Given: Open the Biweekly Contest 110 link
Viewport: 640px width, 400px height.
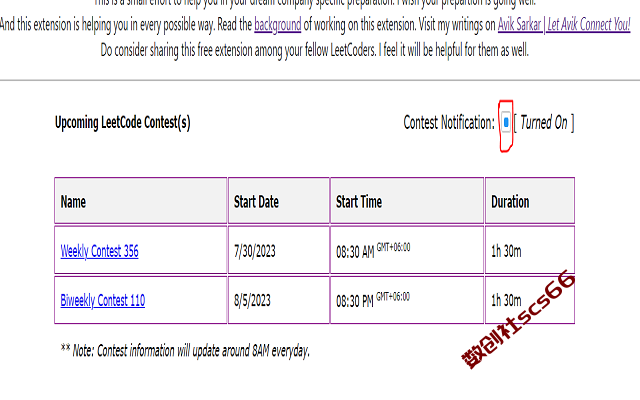Looking at the screenshot, I should (x=102, y=300).
